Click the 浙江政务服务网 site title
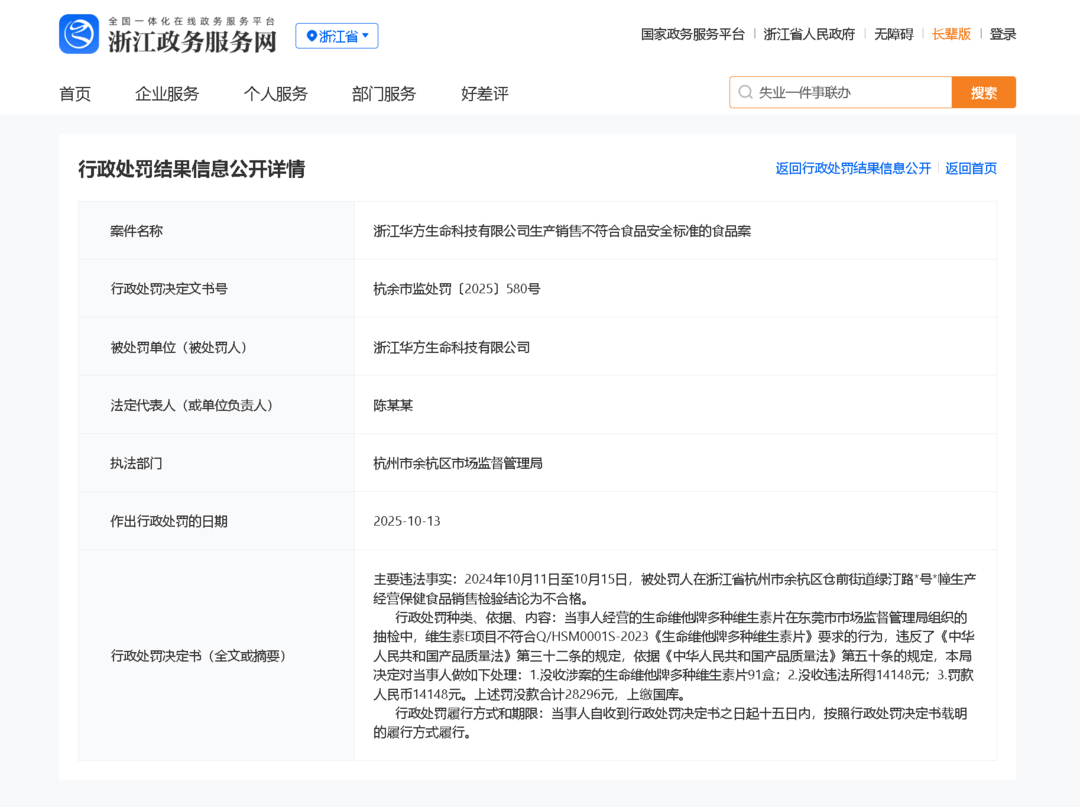 coord(192,41)
